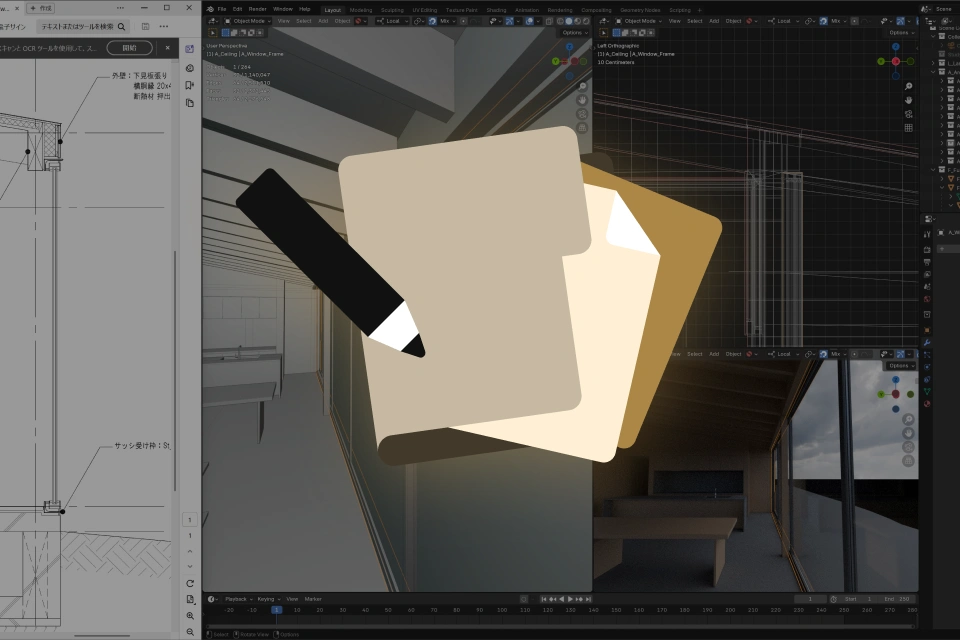Image resolution: width=960 pixels, height=640 pixels.
Task: Click the Blender logo icon in menu bar
Action: pos(210,9)
